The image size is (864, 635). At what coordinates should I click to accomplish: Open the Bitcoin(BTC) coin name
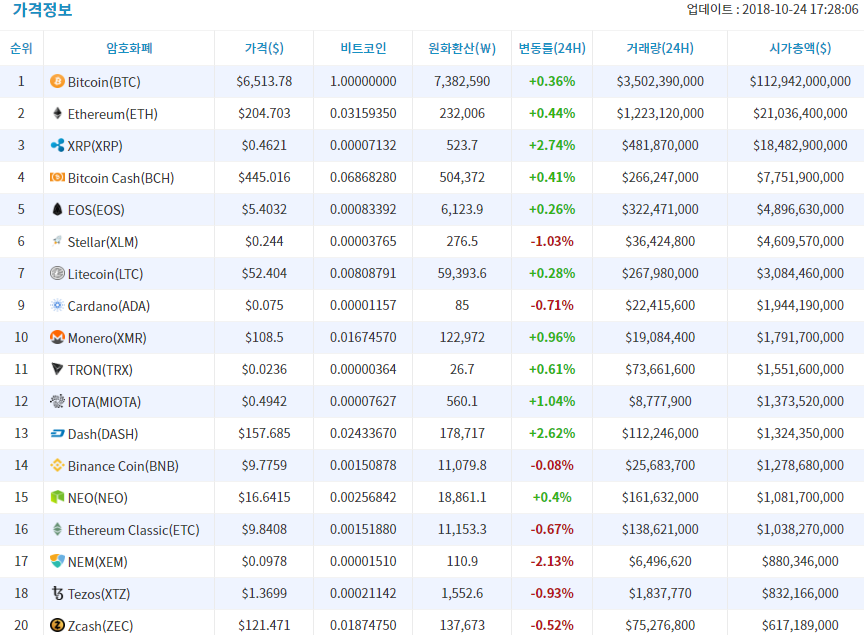(104, 82)
